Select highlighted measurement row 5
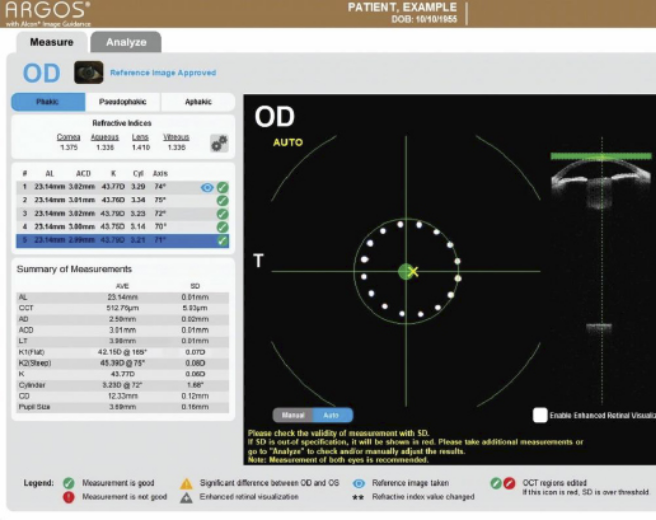The image size is (656, 520). (120, 240)
